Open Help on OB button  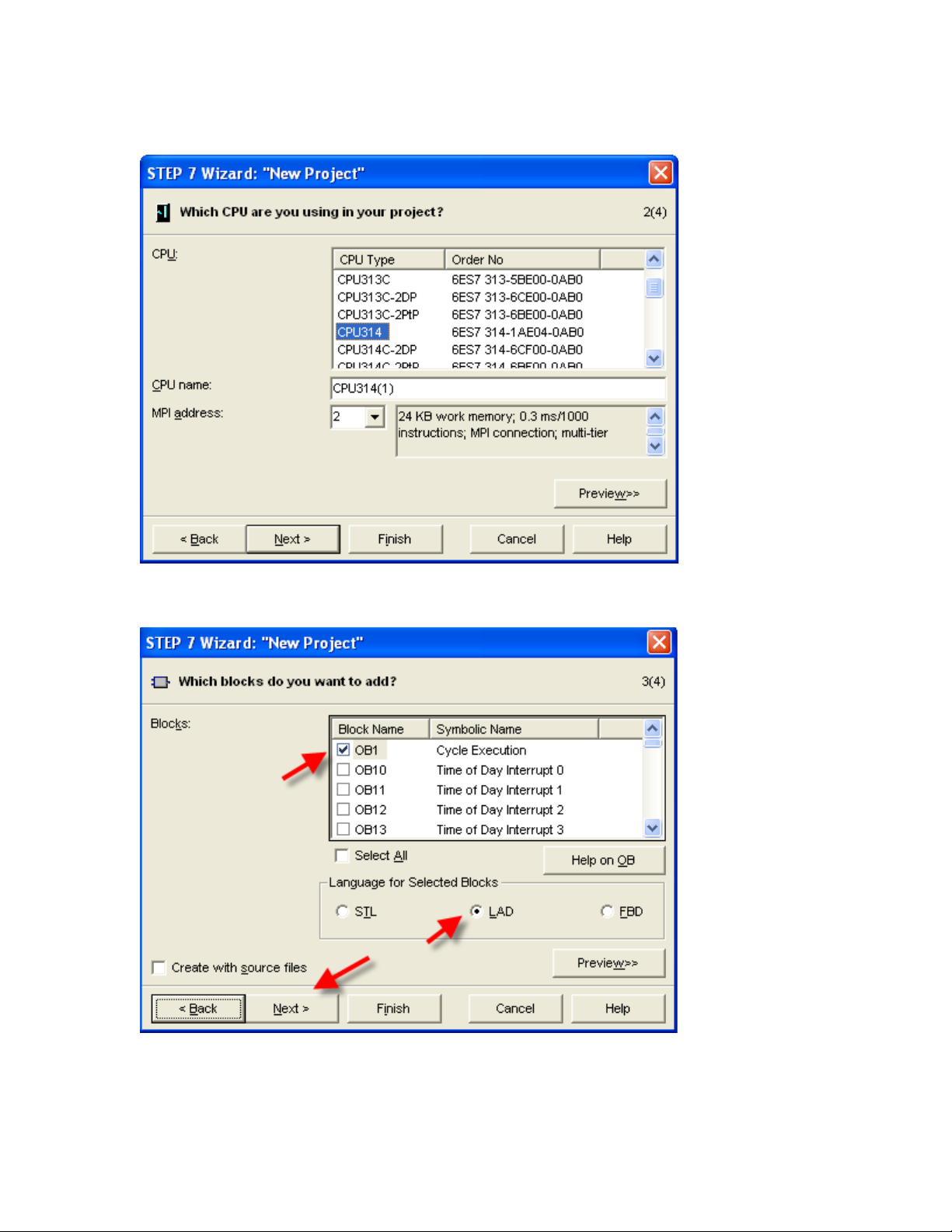point(603,860)
